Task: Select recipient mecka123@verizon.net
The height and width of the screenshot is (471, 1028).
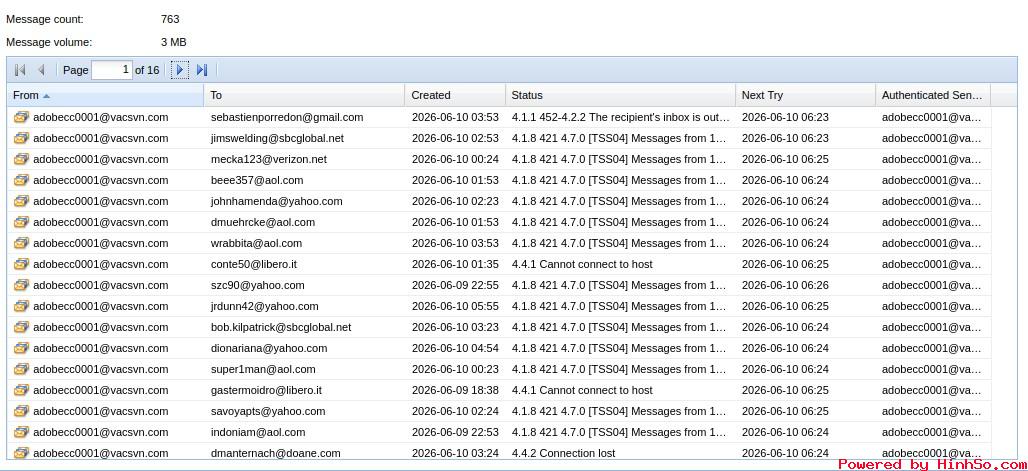Action: coord(269,159)
